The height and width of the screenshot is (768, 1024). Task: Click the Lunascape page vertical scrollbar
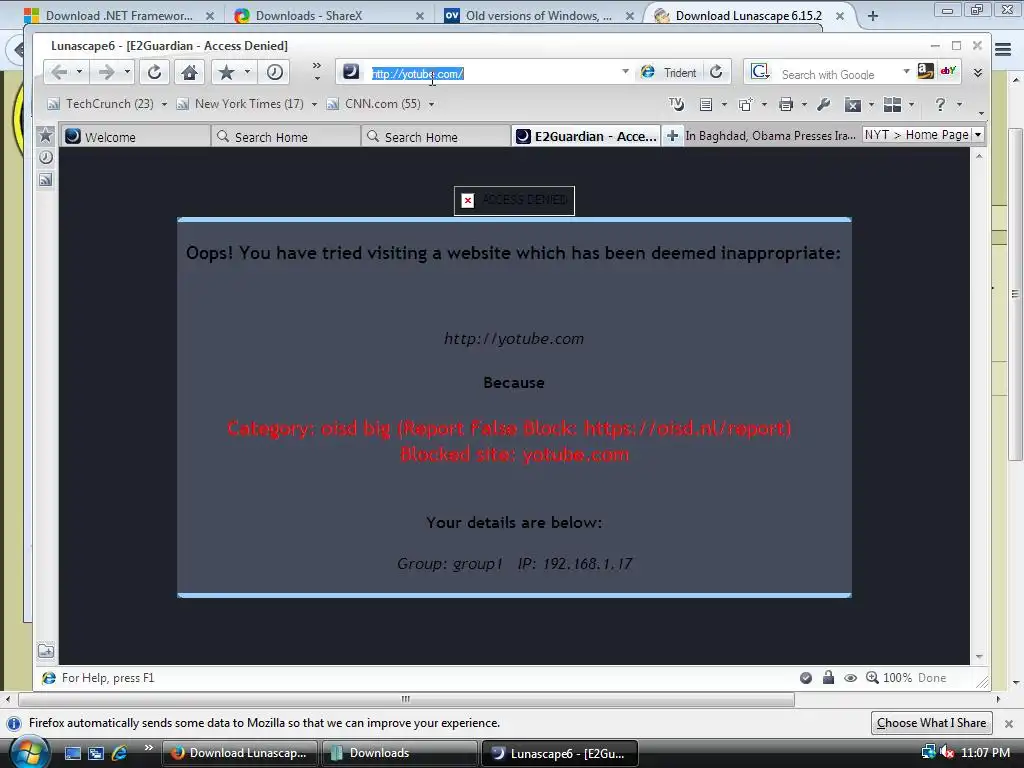tap(979, 406)
